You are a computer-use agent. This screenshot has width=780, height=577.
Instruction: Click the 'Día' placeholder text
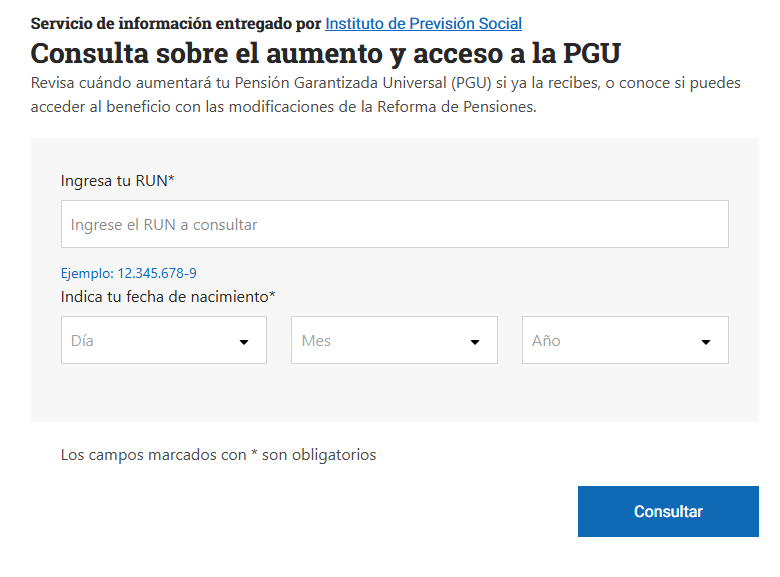[82, 341]
